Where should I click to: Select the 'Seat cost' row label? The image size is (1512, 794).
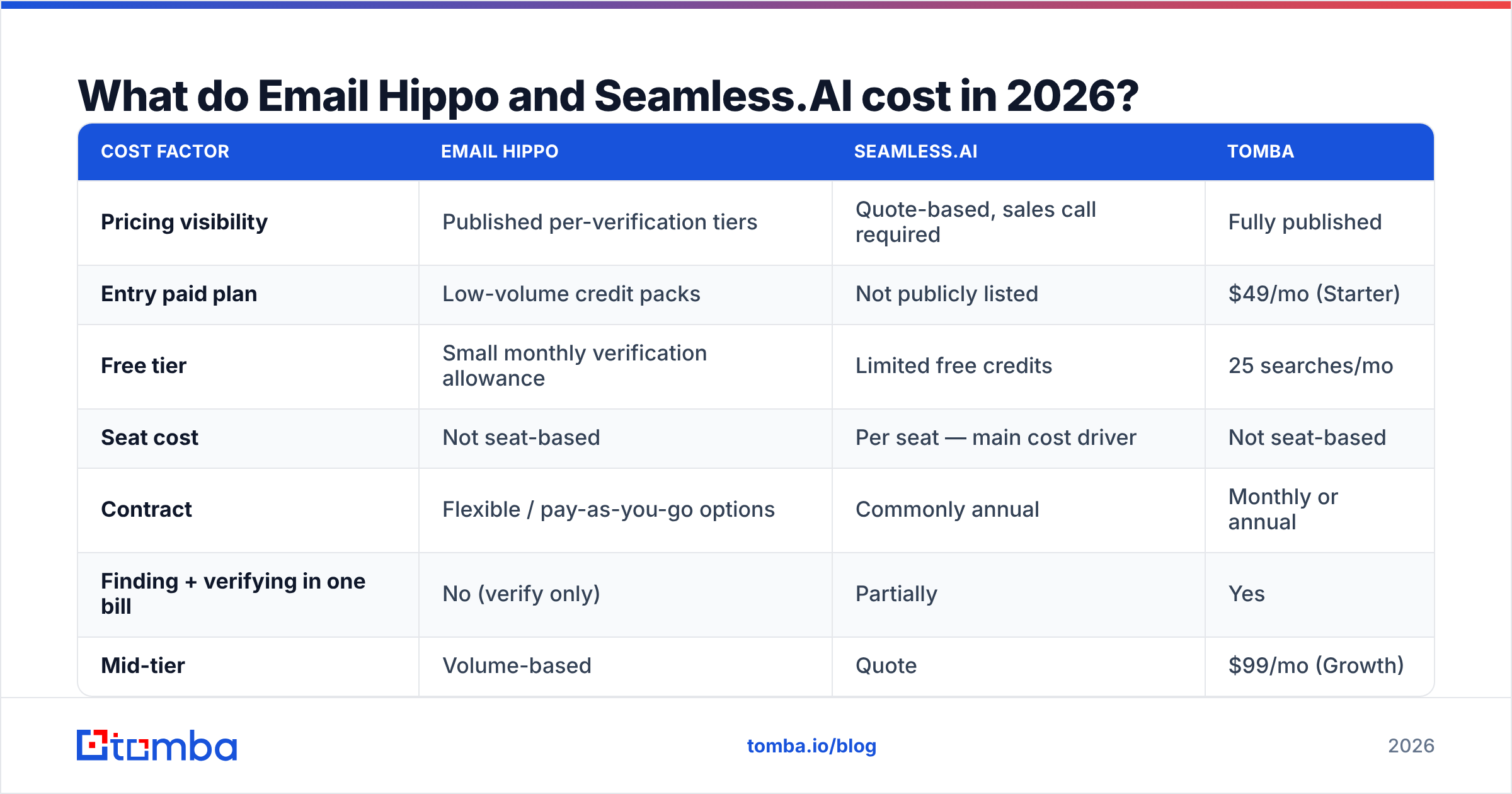point(149,437)
